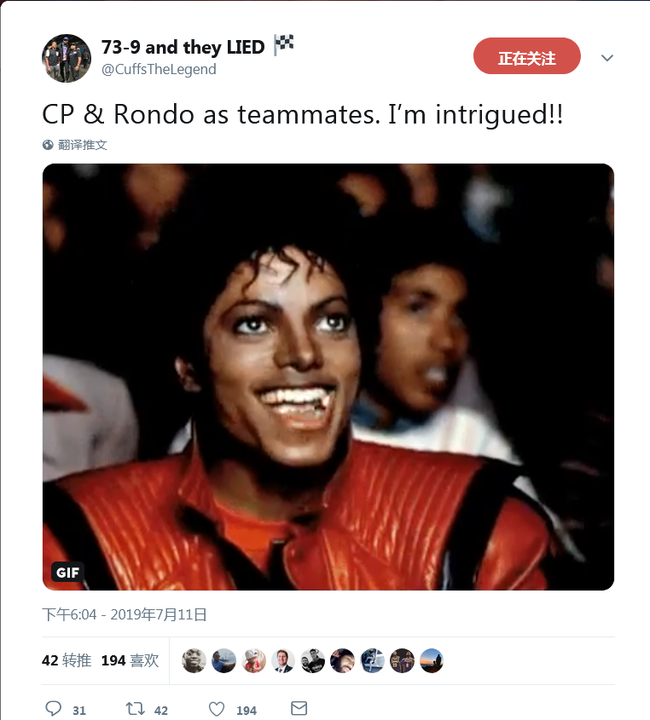Play the Michael Jackson popcorn GIF
Image resolution: width=650 pixels, height=720 pixels.
[x=328, y=377]
